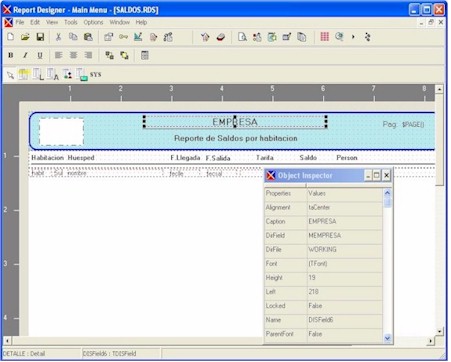Save the report with the floppy disk icon
Viewport: 451px width, 362px height.
pyautogui.click(x=40, y=37)
